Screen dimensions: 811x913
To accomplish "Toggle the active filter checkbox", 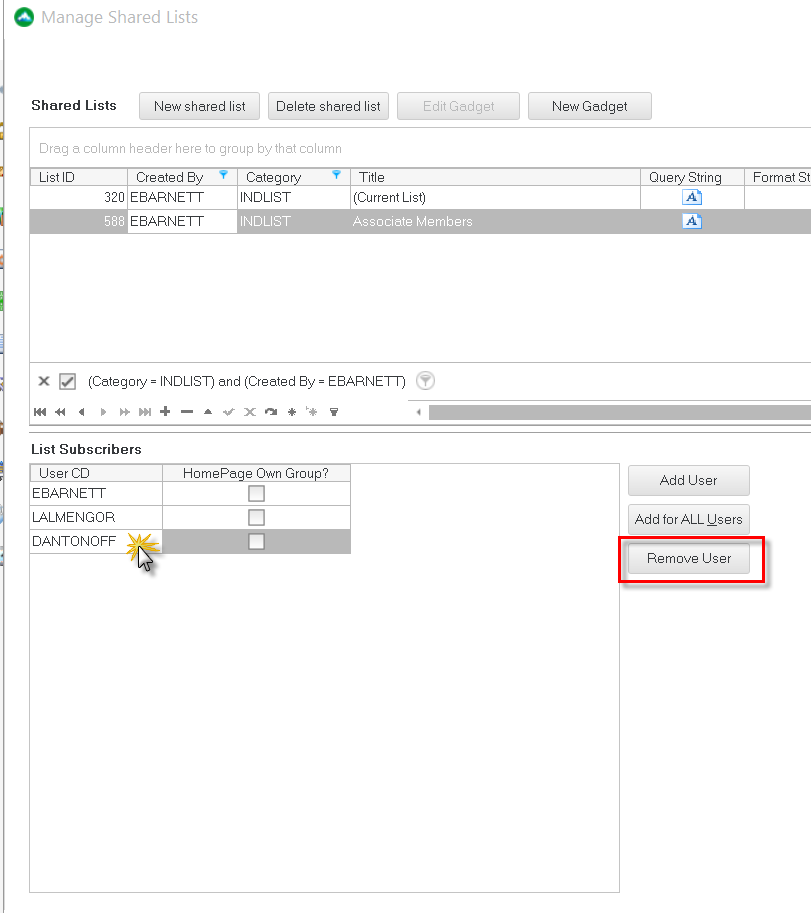I will [x=67, y=381].
